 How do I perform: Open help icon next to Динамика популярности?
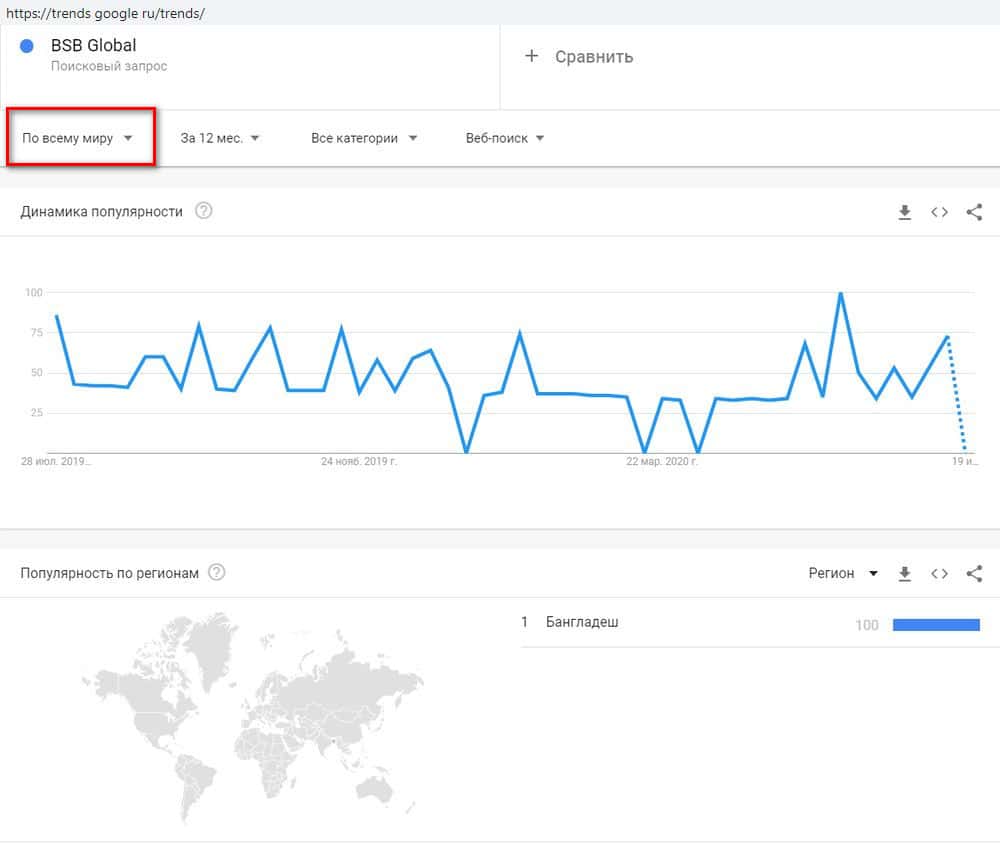(x=204, y=211)
